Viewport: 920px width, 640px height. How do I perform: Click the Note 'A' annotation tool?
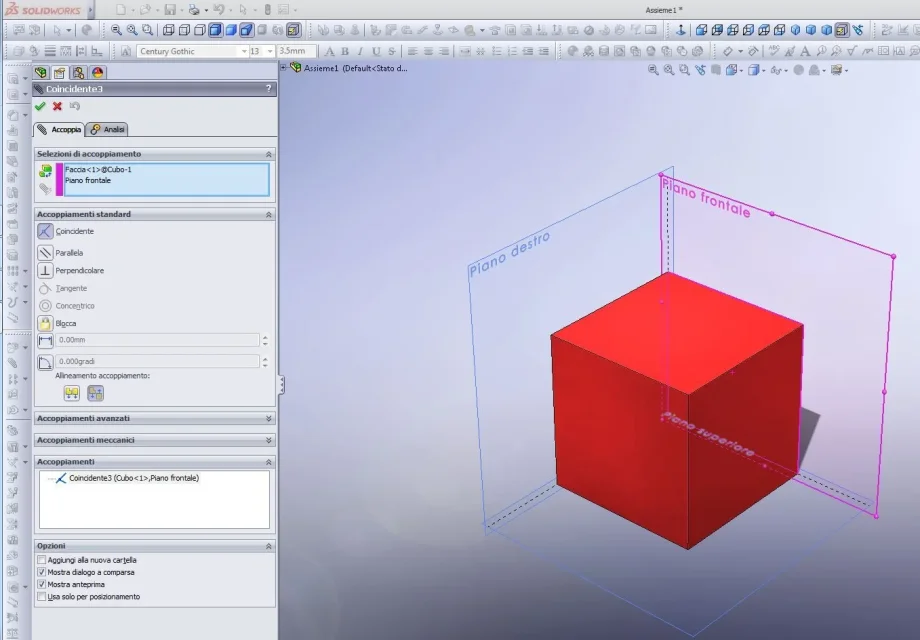[x=805, y=52]
